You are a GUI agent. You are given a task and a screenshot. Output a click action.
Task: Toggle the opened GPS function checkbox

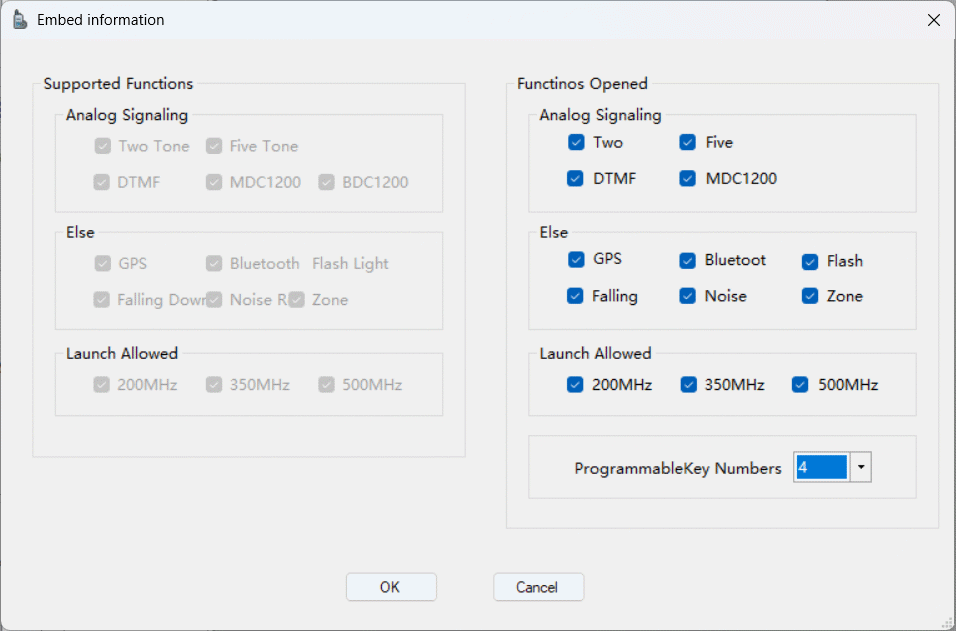pyautogui.click(x=576, y=260)
